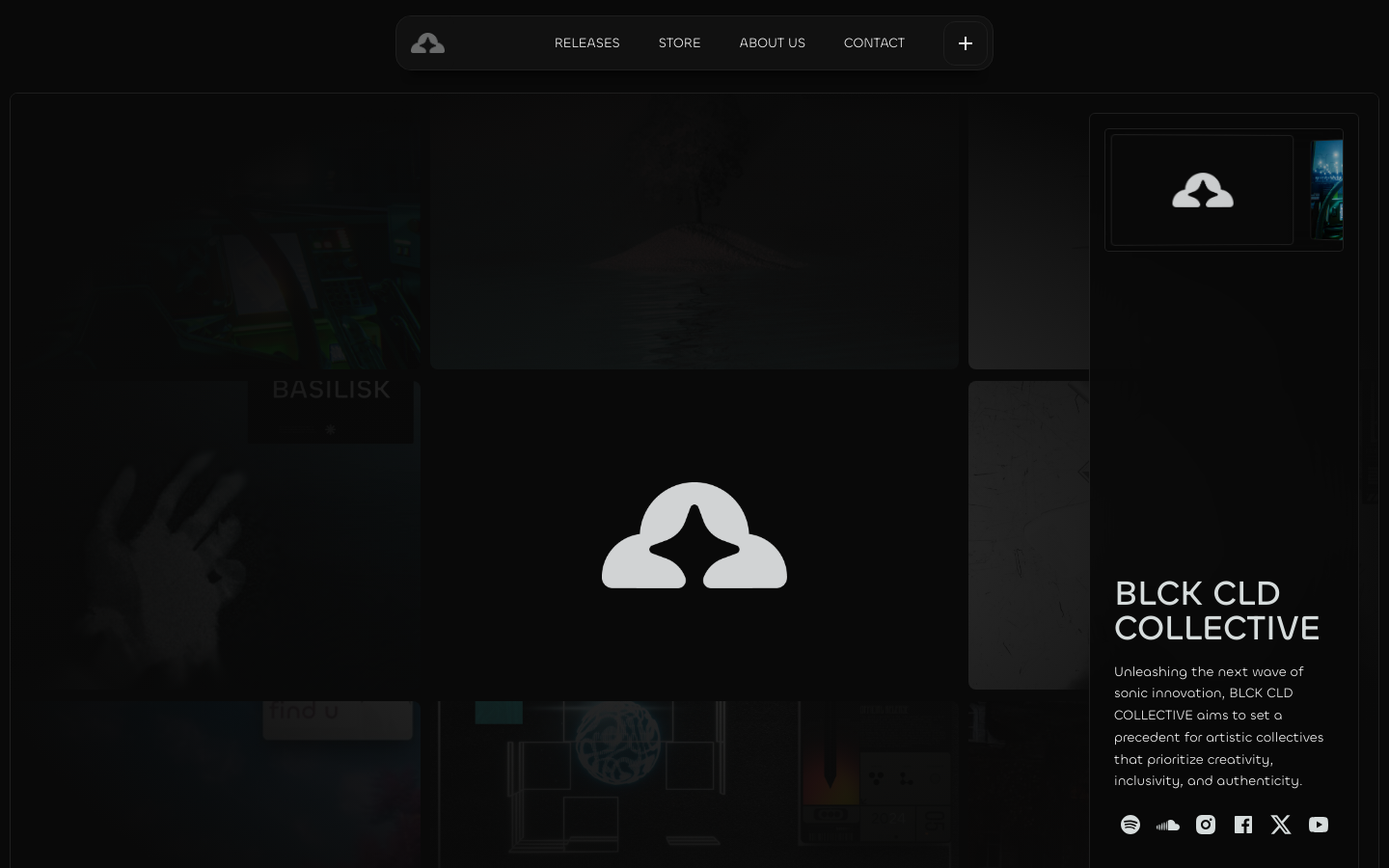
Task: Navigate to About Us
Action: tap(772, 43)
